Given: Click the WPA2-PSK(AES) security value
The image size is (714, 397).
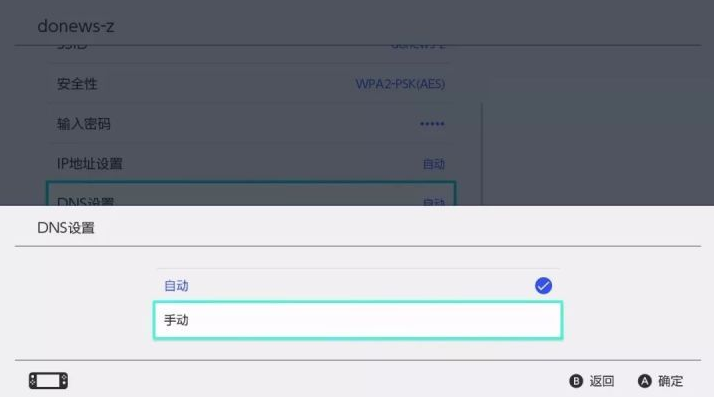Looking at the screenshot, I should [400, 84].
